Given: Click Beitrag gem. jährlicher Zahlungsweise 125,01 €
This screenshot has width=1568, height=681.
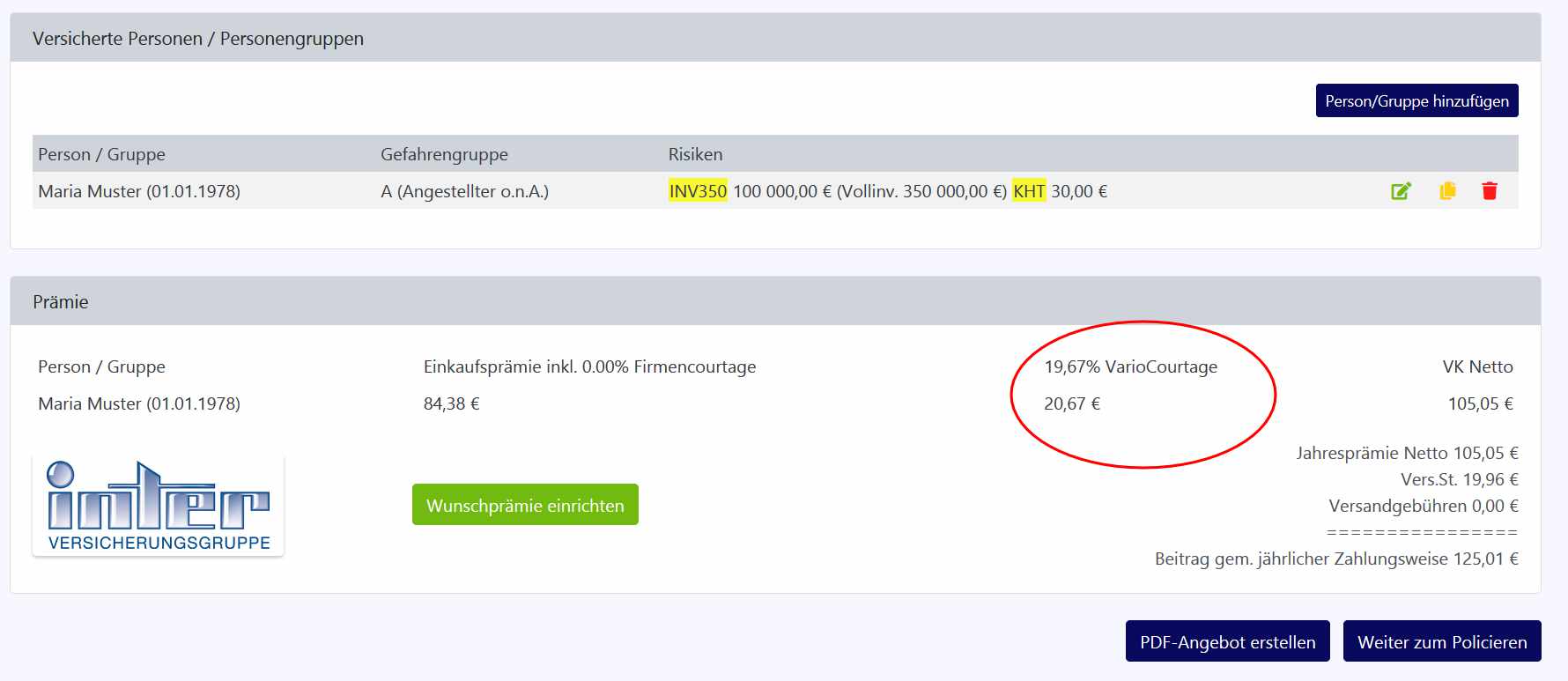Looking at the screenshot, I should pos(1336,559).
